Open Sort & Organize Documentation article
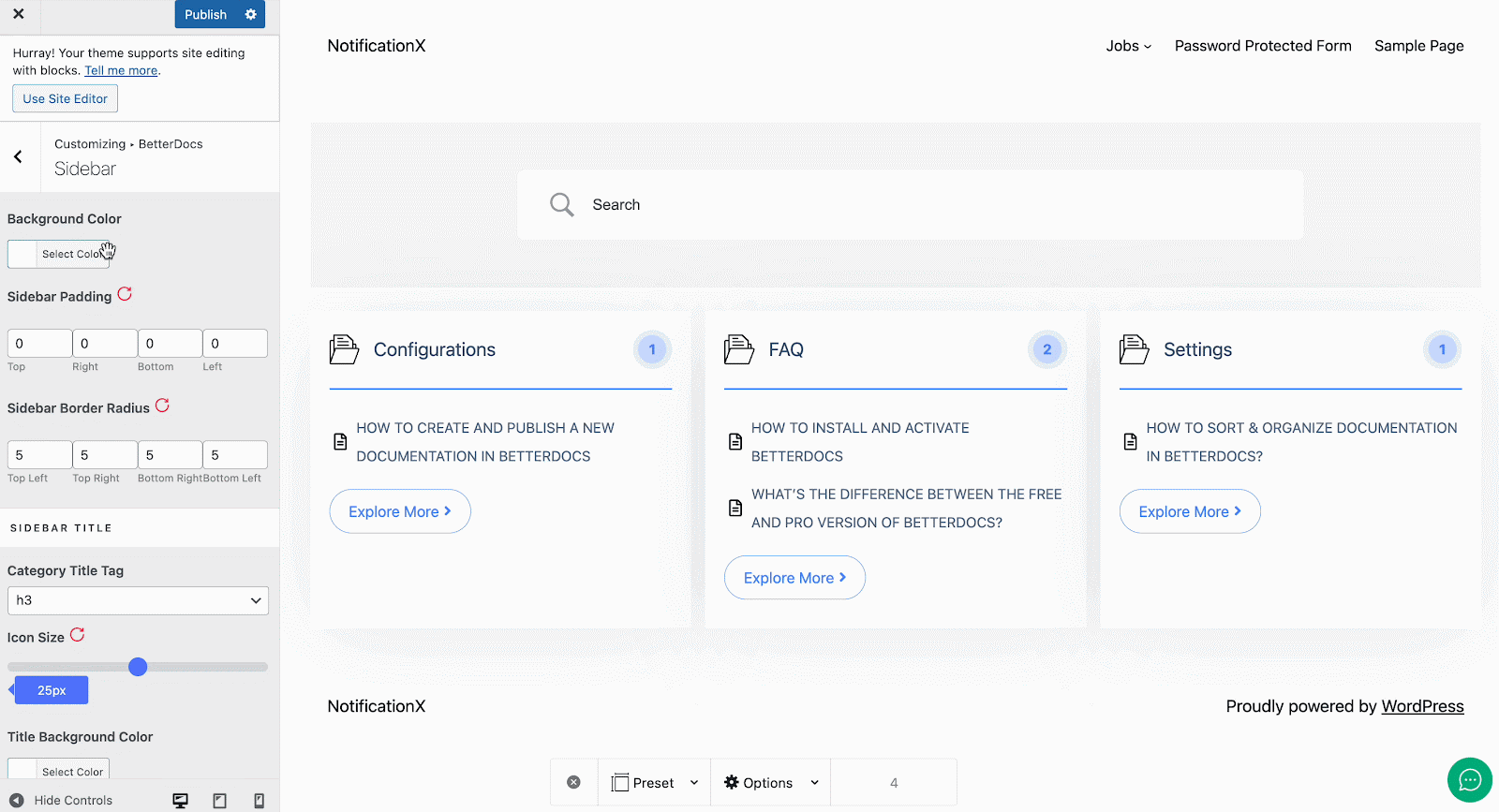The height and width of the screenshot is (812, 1499). [1301, 442]
